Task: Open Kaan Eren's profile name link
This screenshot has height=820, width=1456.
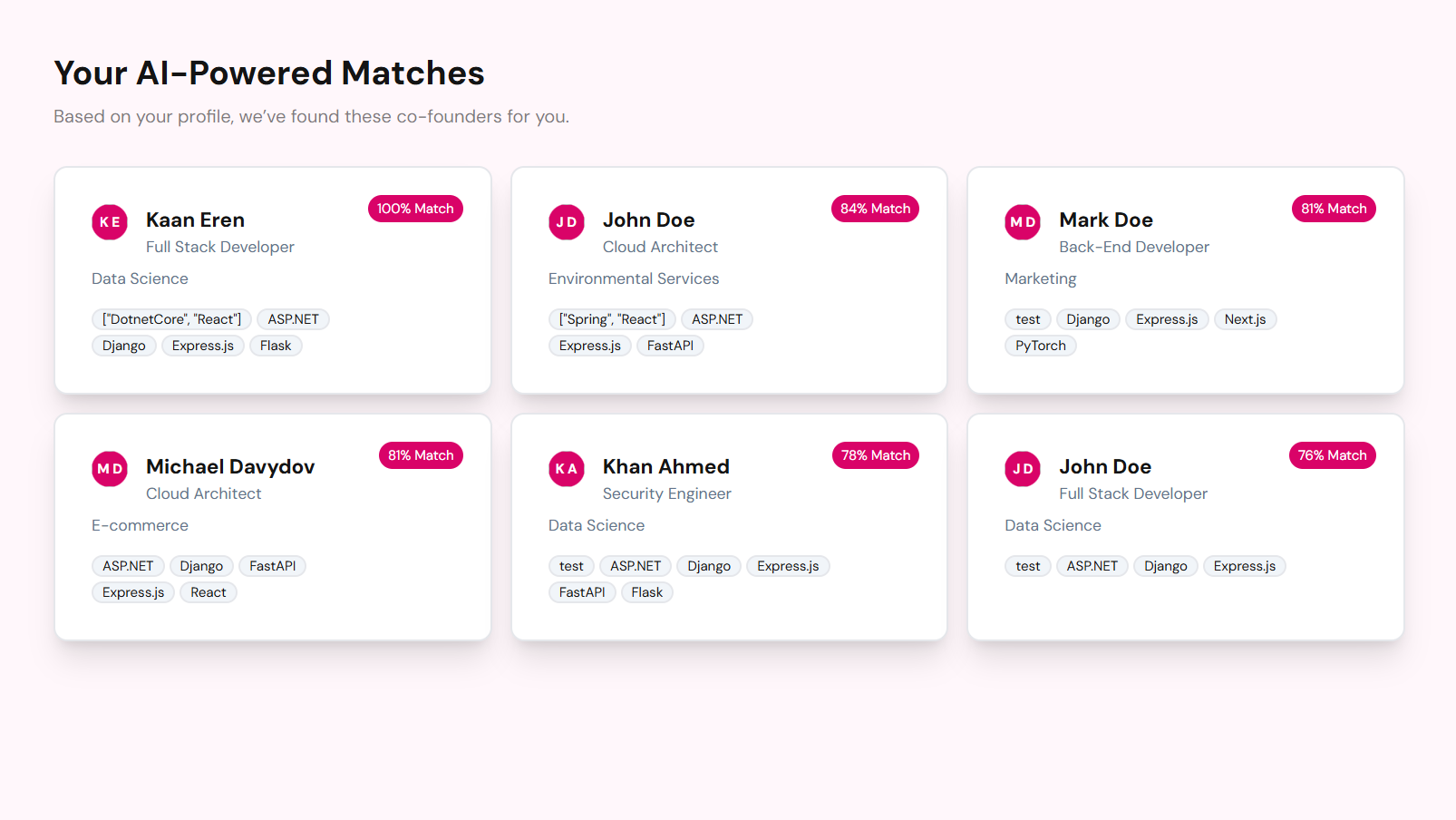Action: 195,220
